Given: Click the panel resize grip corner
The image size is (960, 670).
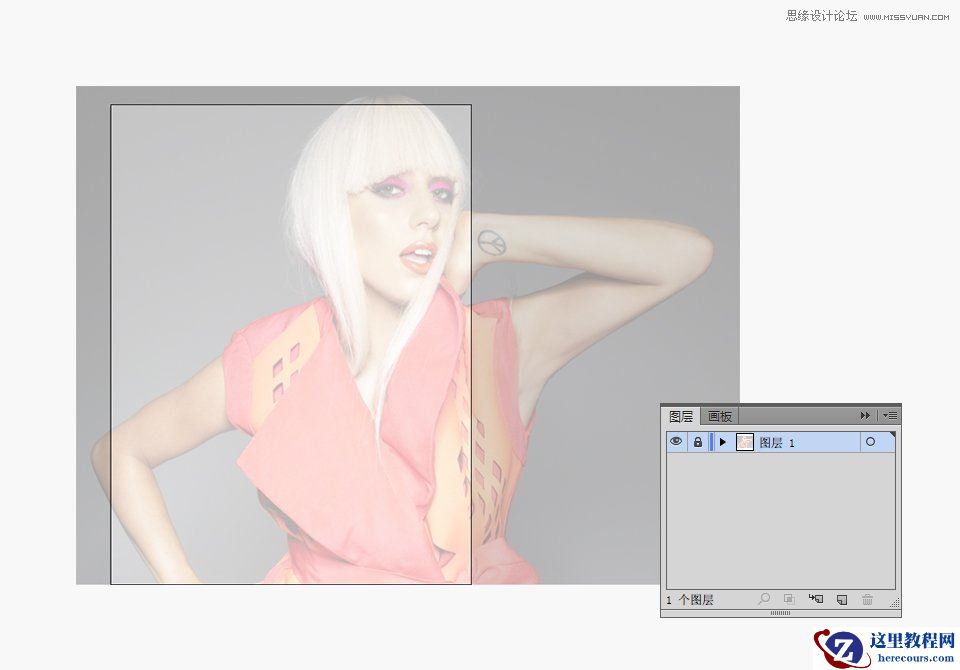Looking at the screenshot, I should click(x=895, y=603).
